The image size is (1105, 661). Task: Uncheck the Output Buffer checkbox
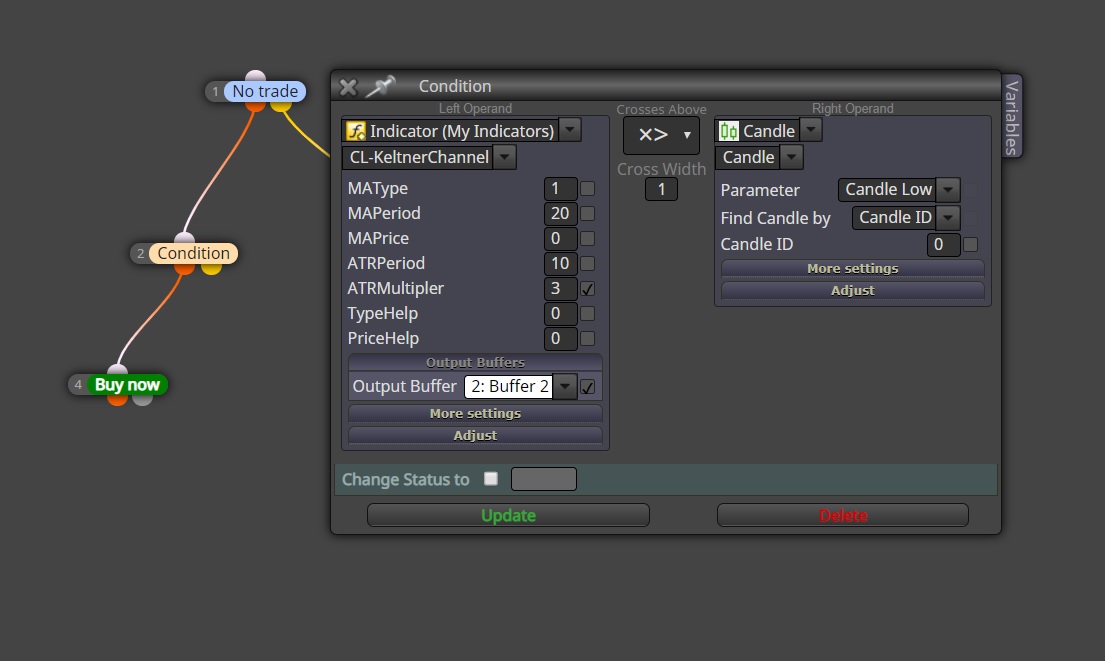pos(587,387)
